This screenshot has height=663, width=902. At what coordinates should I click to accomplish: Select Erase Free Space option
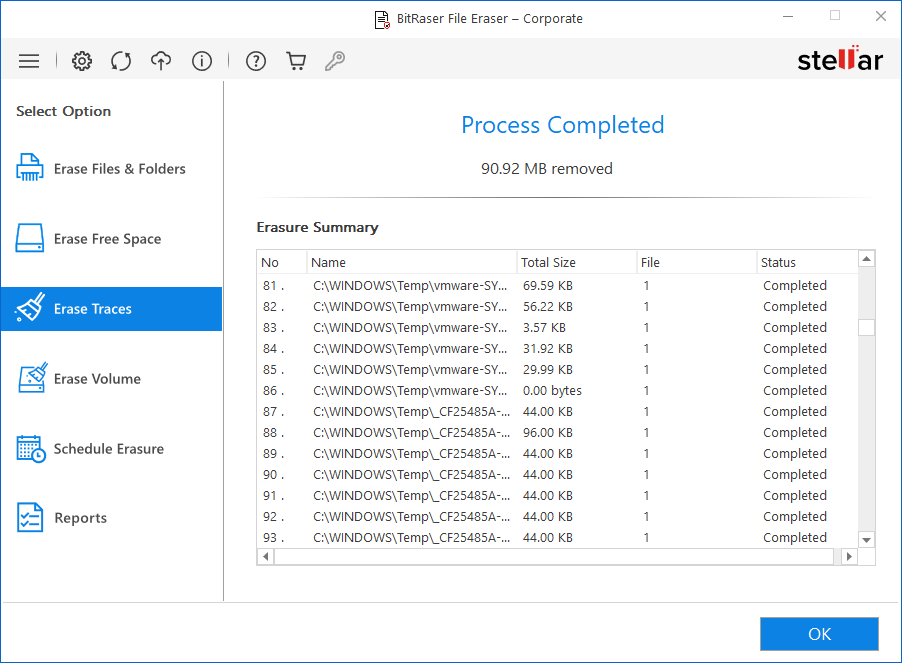tap(111, 239)
